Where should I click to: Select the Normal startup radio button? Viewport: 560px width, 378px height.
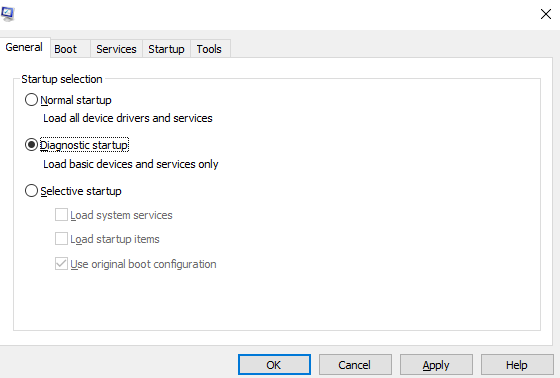point(31,100)
